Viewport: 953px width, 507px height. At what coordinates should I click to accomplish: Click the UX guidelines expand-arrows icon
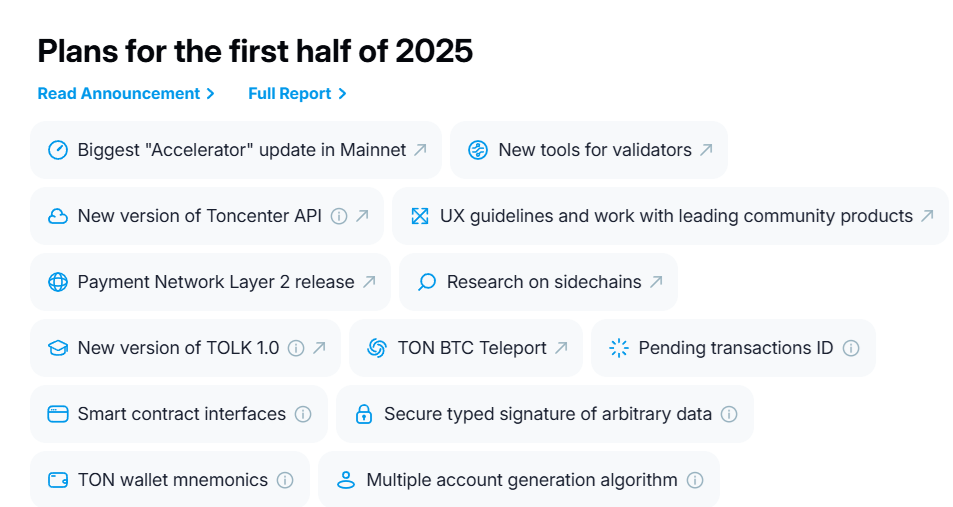click(420, 216)
